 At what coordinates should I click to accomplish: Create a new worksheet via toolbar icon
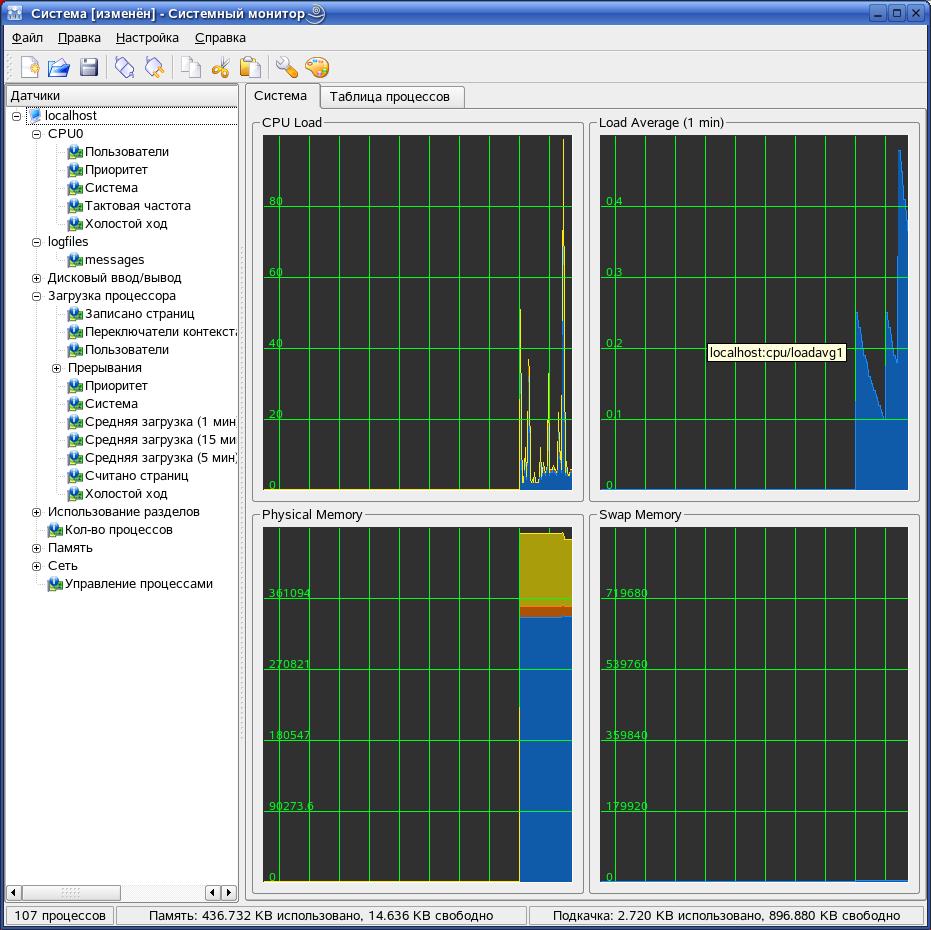(29, 68)
